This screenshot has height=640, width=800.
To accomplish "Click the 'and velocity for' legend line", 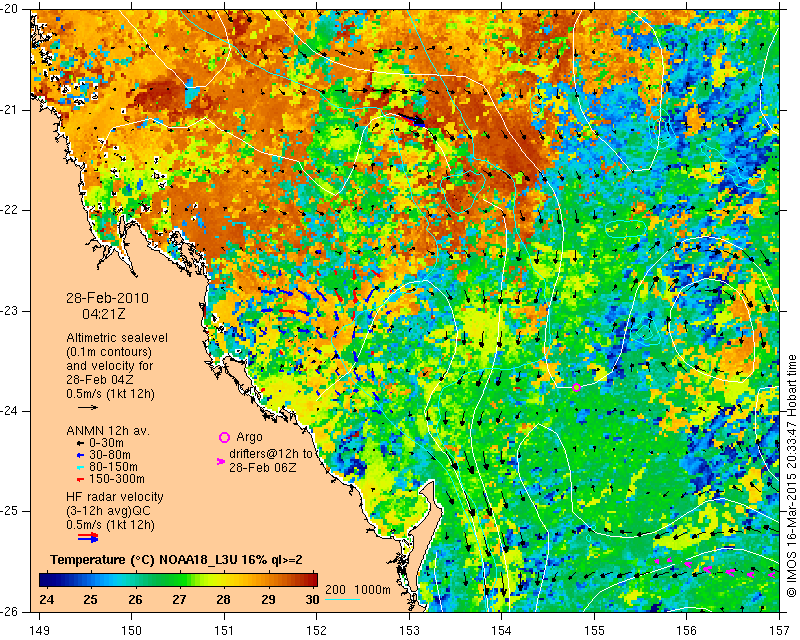I will 110,366.
